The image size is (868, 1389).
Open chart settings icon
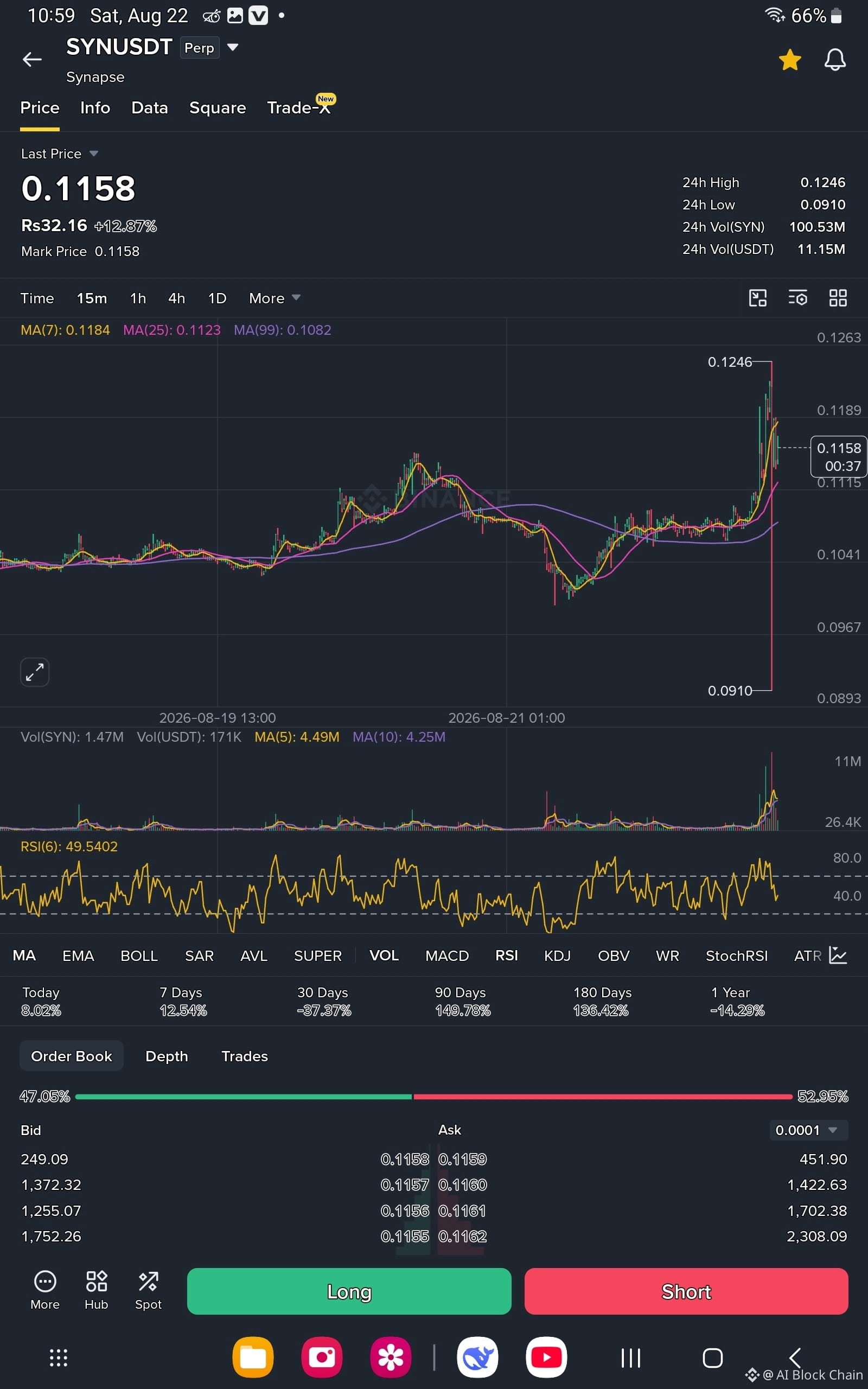coord(798,298)
